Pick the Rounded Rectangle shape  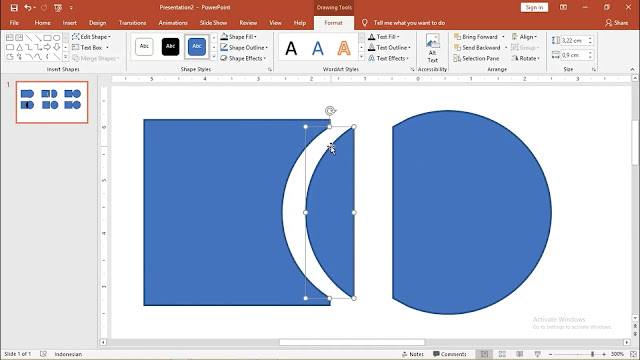[10, 47]
